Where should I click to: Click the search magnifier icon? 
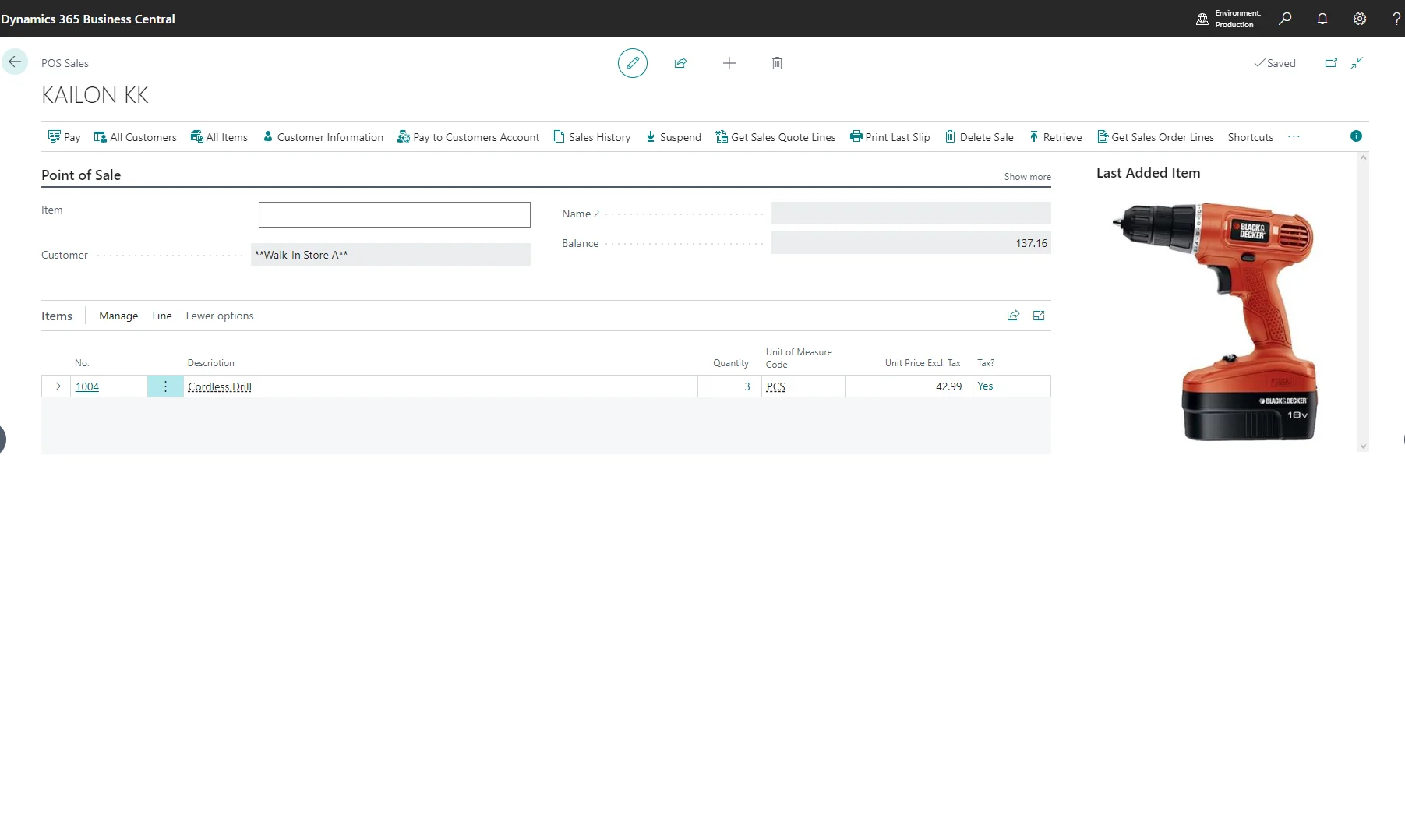(x=1285, y=19)
